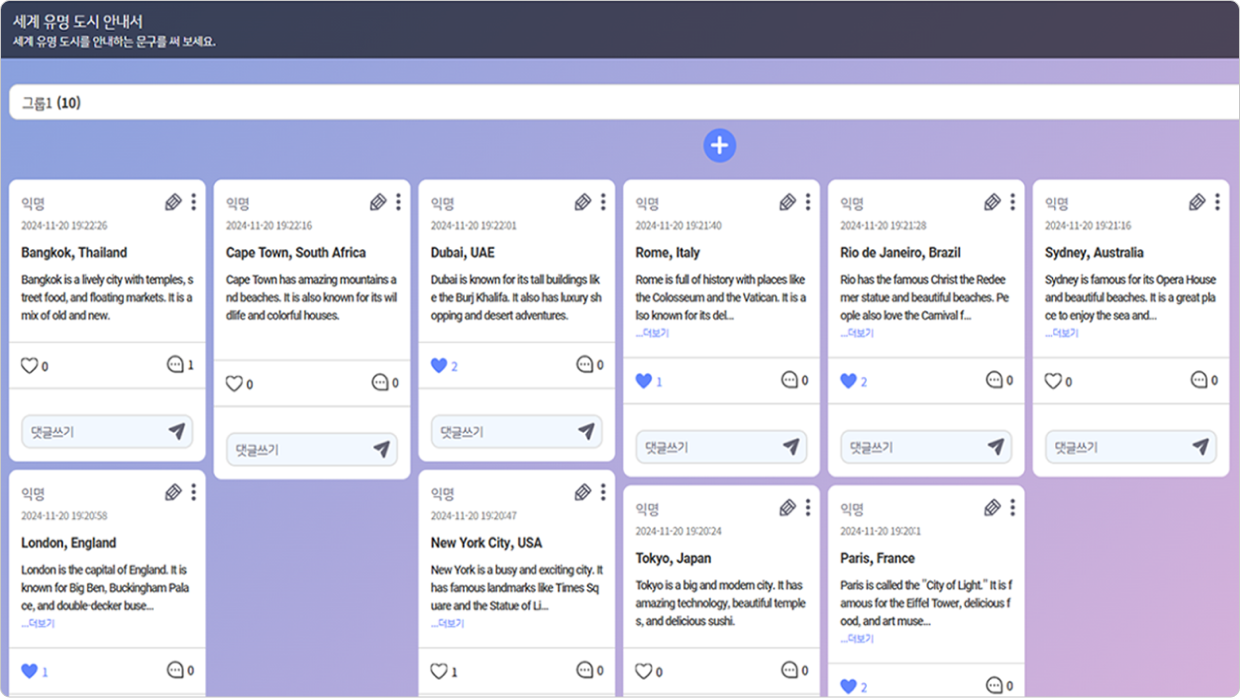This screenshot has width=1240, height=698.
Task: Show the three-dot menu on Sydney card
Action: tap(1217, 203)
